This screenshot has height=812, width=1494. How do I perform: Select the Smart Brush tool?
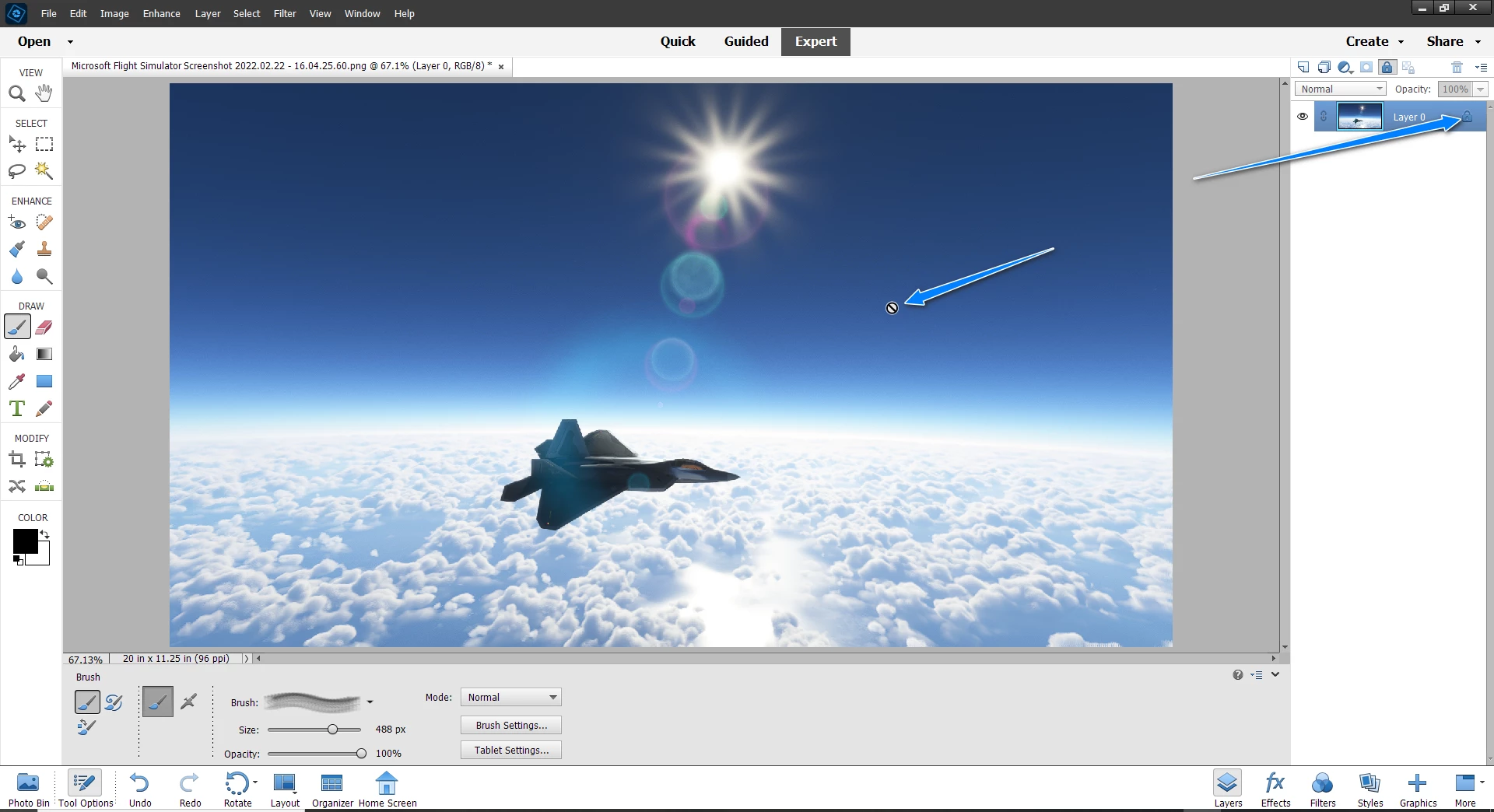tap(17, 250)
